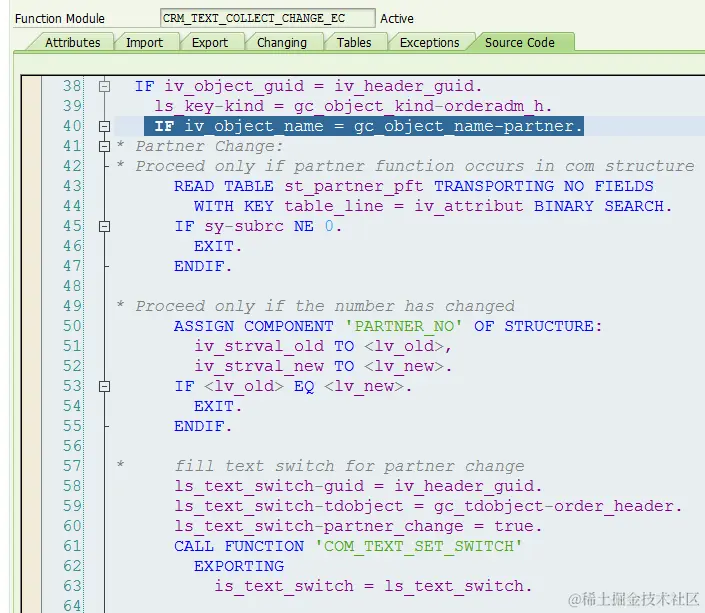Click the EXIT statement on line 46

point(218,246)
